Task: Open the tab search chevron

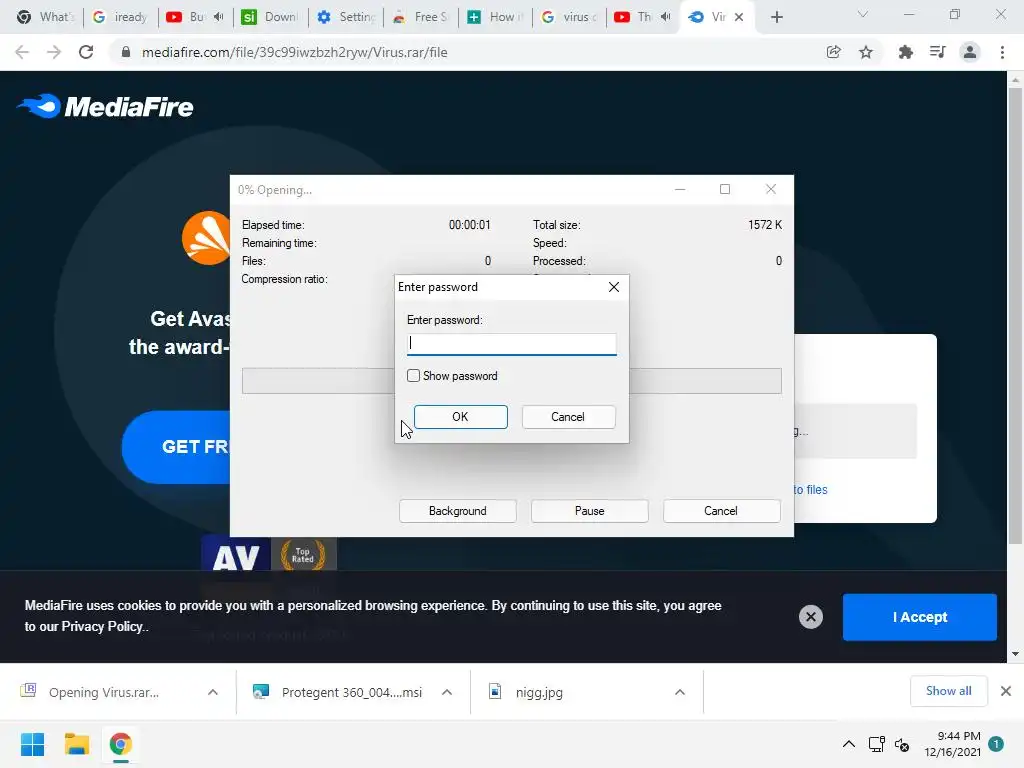Action: coord(863,14)
